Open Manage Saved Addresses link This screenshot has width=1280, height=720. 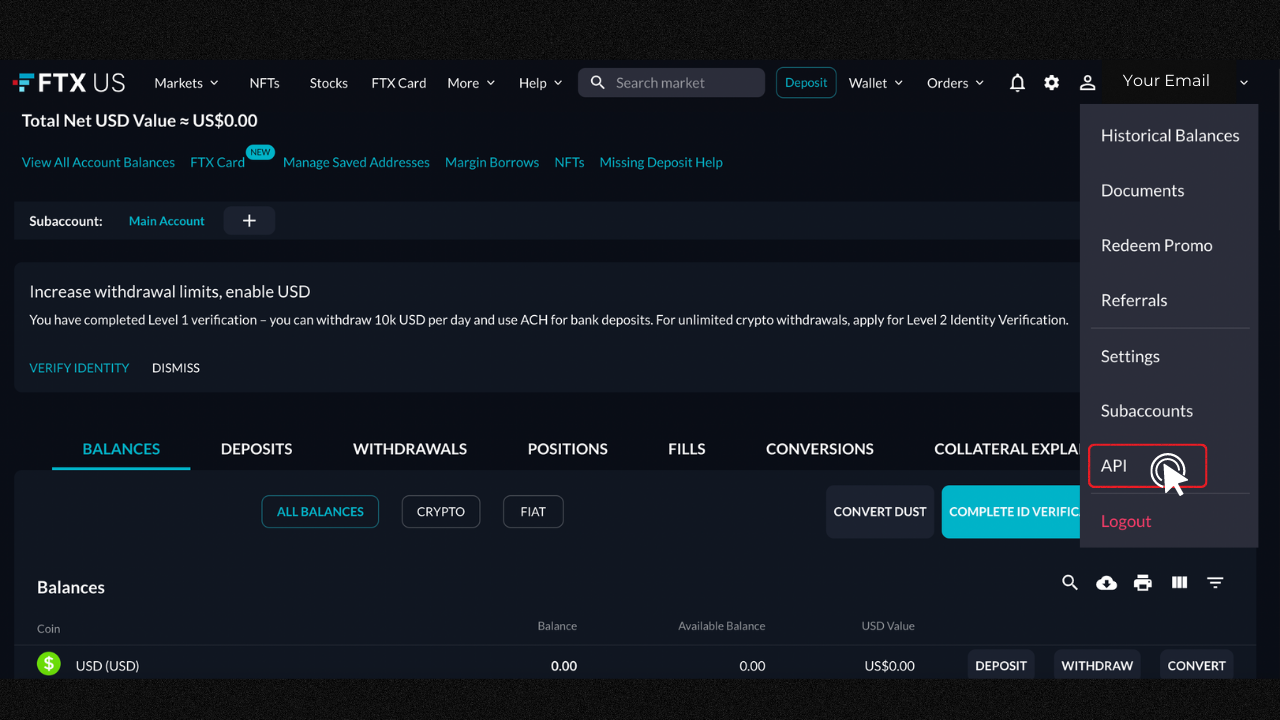tap(356, 162)
